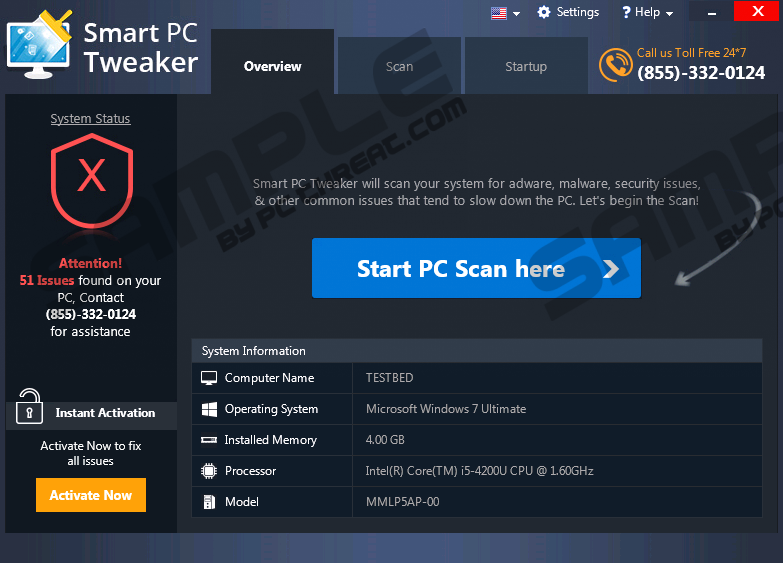Viewport: 783px width, 563px height.
Task: Click the Instant Activation header
Action: click(x=105, y=413)
